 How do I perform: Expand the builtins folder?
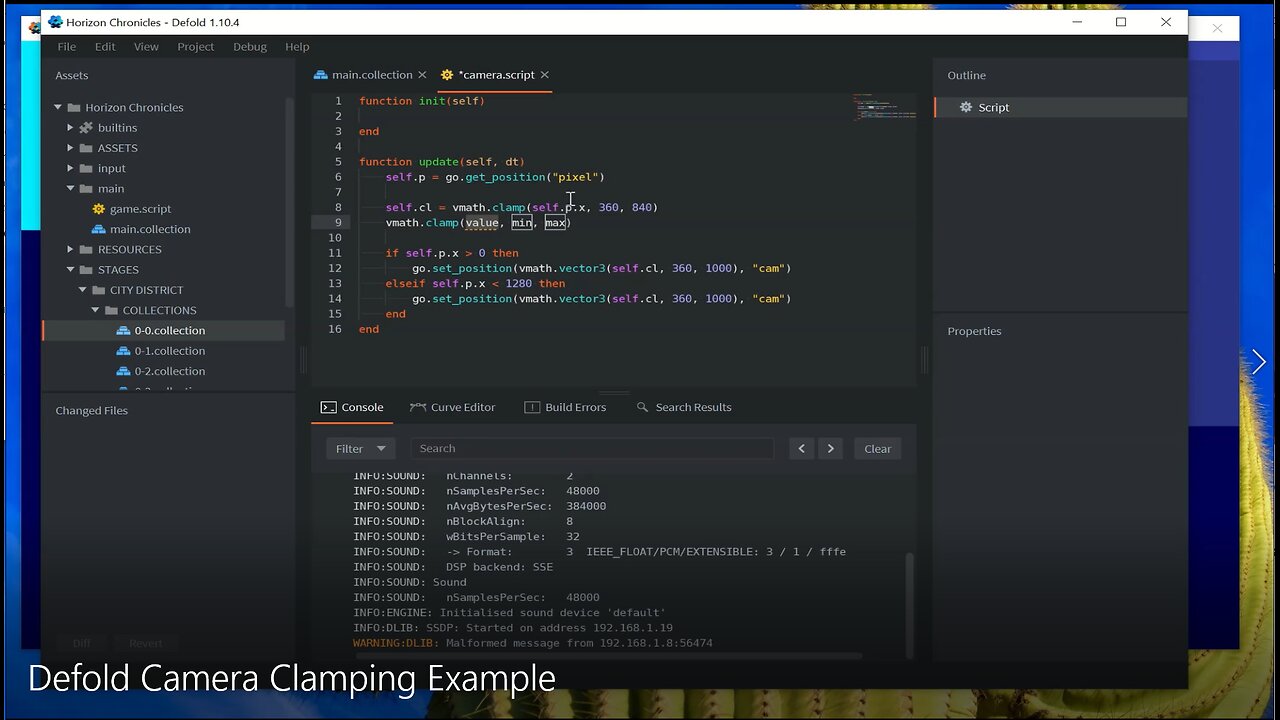coord(70,128)
